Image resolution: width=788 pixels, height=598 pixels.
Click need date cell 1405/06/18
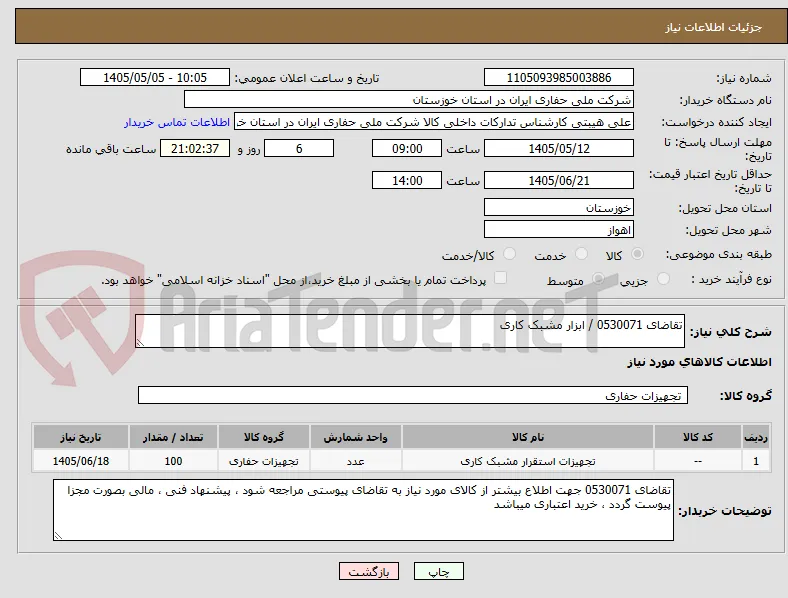[80, 461]
